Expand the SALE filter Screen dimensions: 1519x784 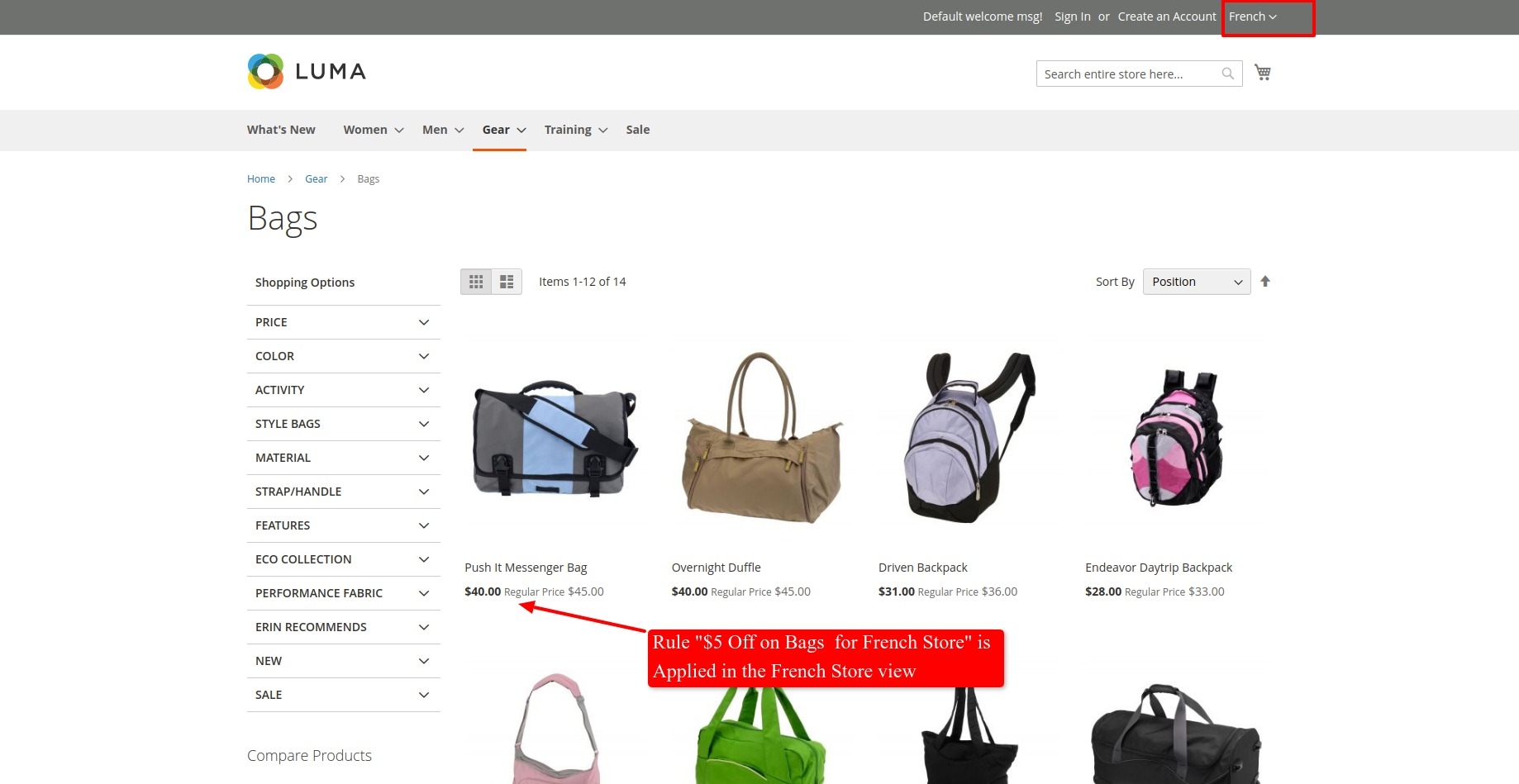pos(344,695)
